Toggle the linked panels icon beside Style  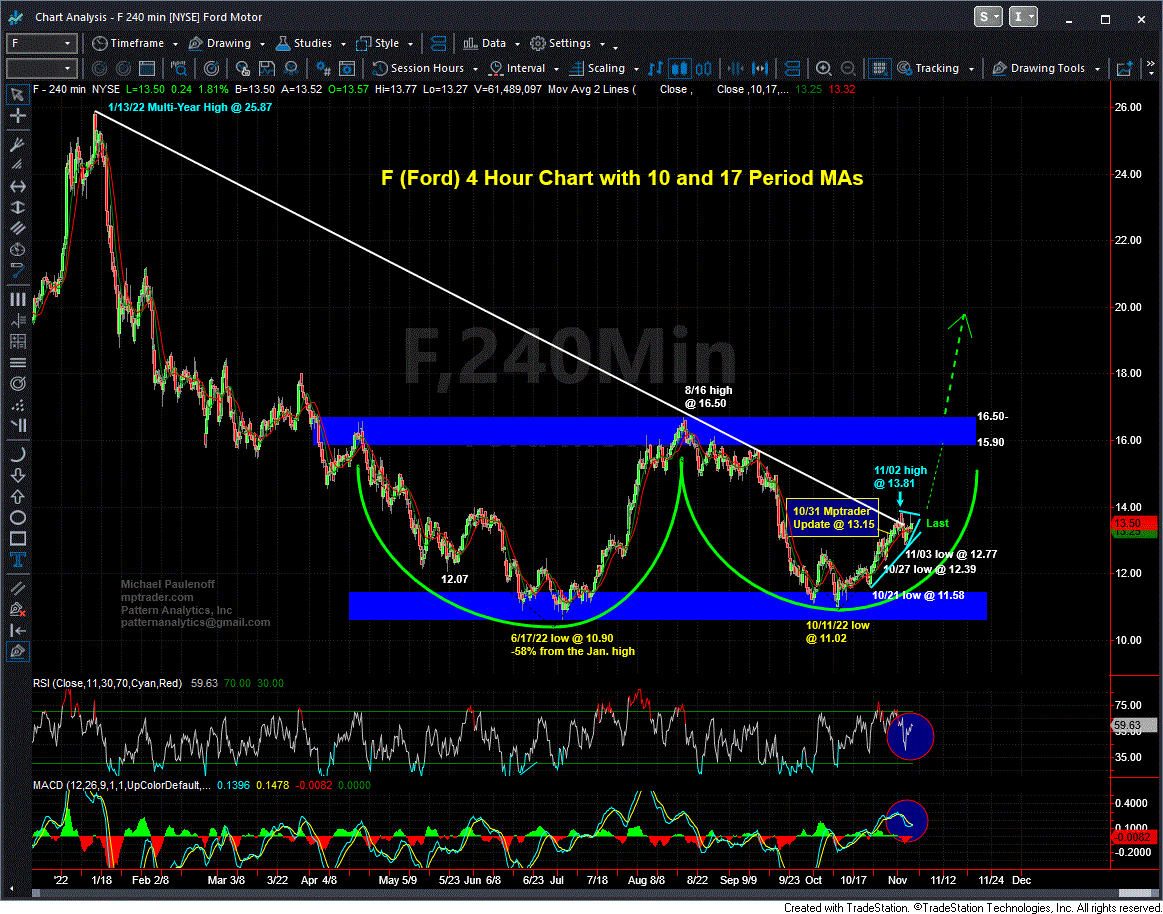pyautogui.click(x=439, y=43)
